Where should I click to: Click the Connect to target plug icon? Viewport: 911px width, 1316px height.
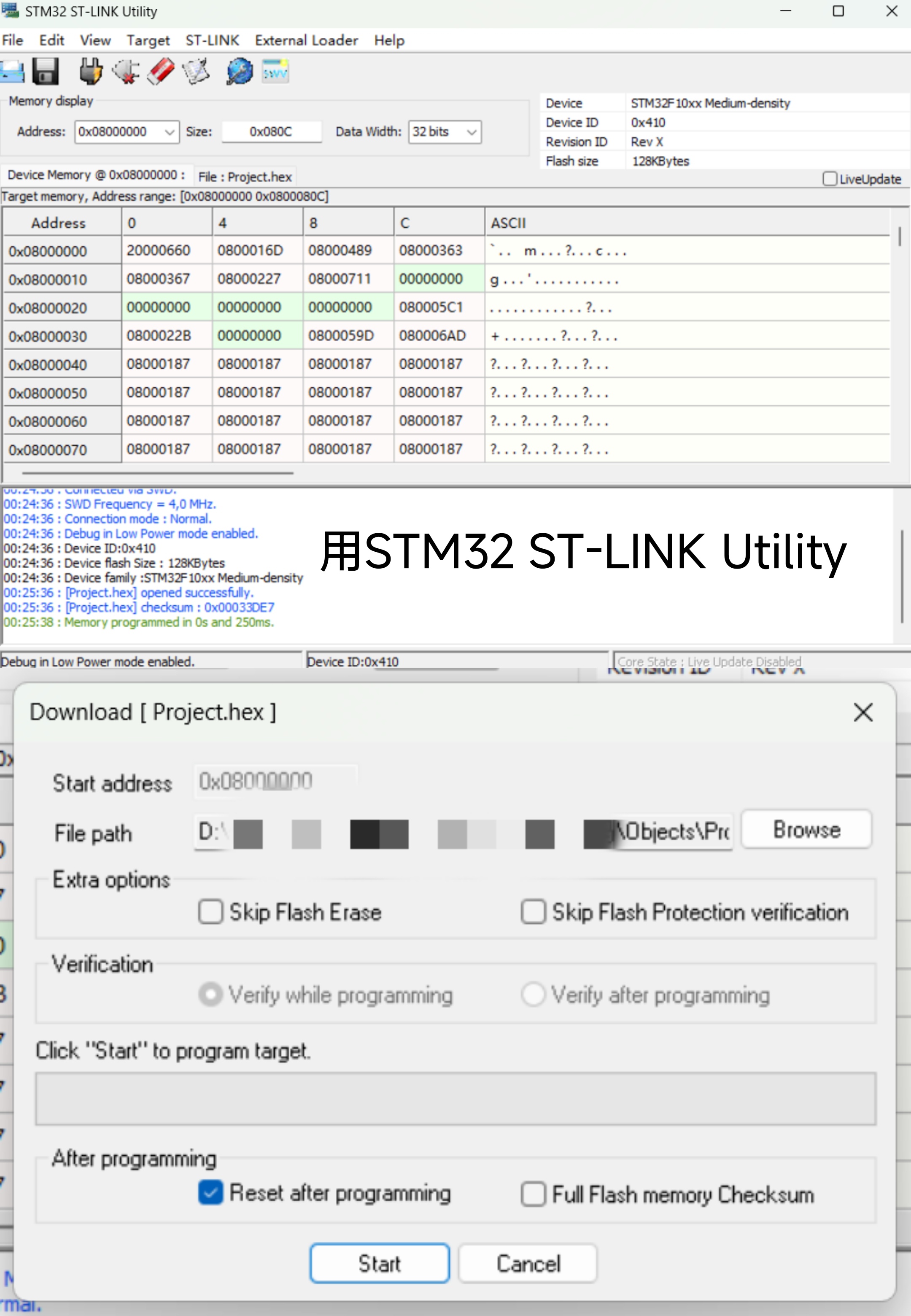point(90,72)
